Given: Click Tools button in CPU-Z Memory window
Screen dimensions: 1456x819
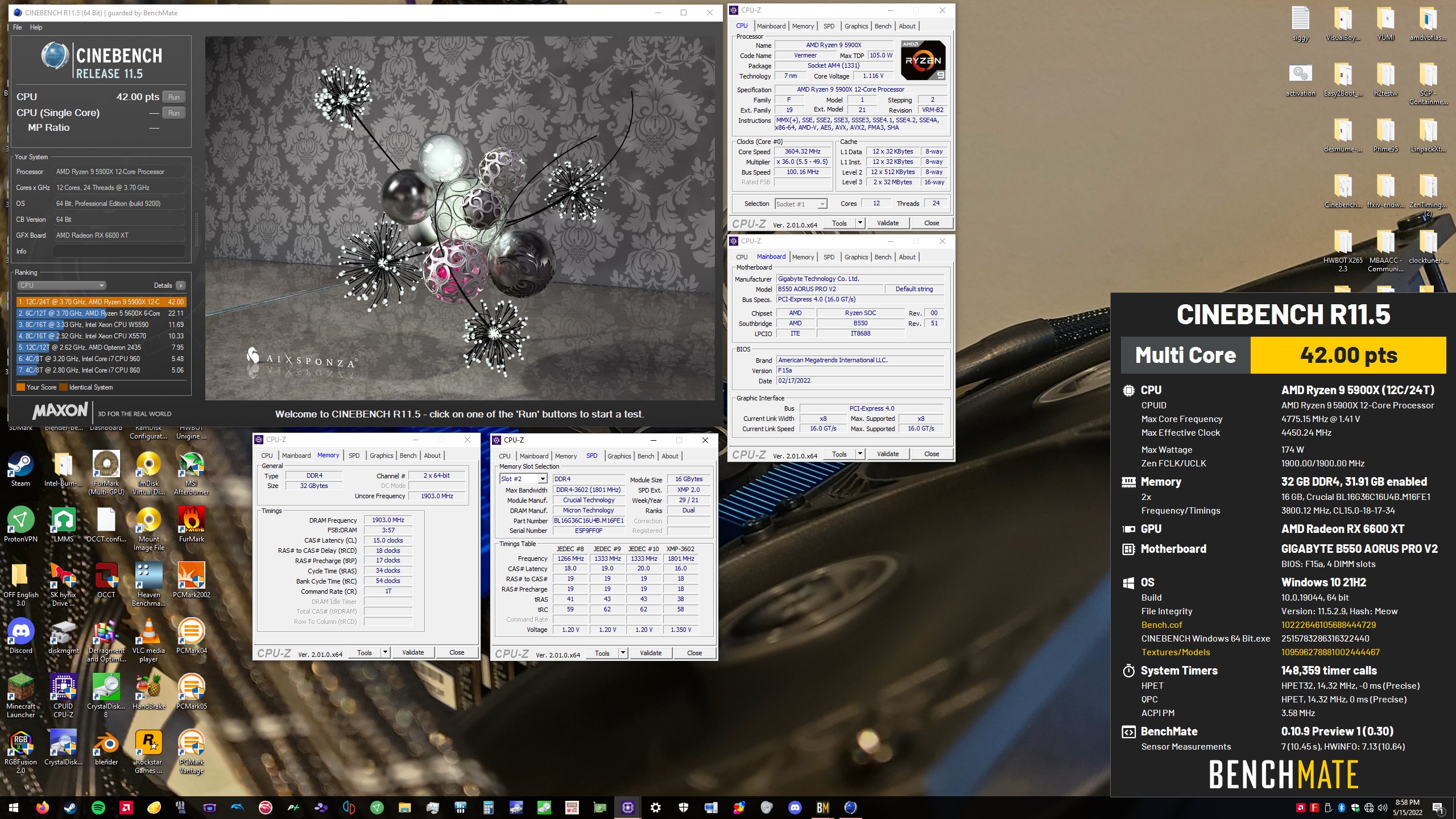Looking at the screenshot, I should click(x=365, y=652).
